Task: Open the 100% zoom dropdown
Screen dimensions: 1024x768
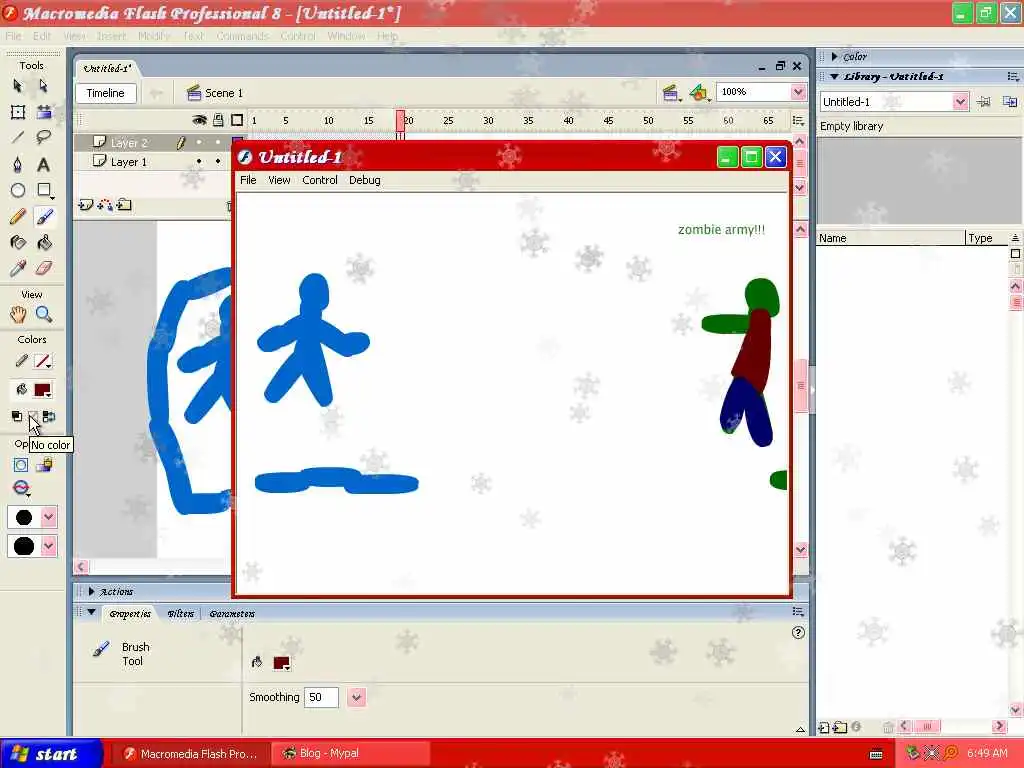Action: point(798,92)
